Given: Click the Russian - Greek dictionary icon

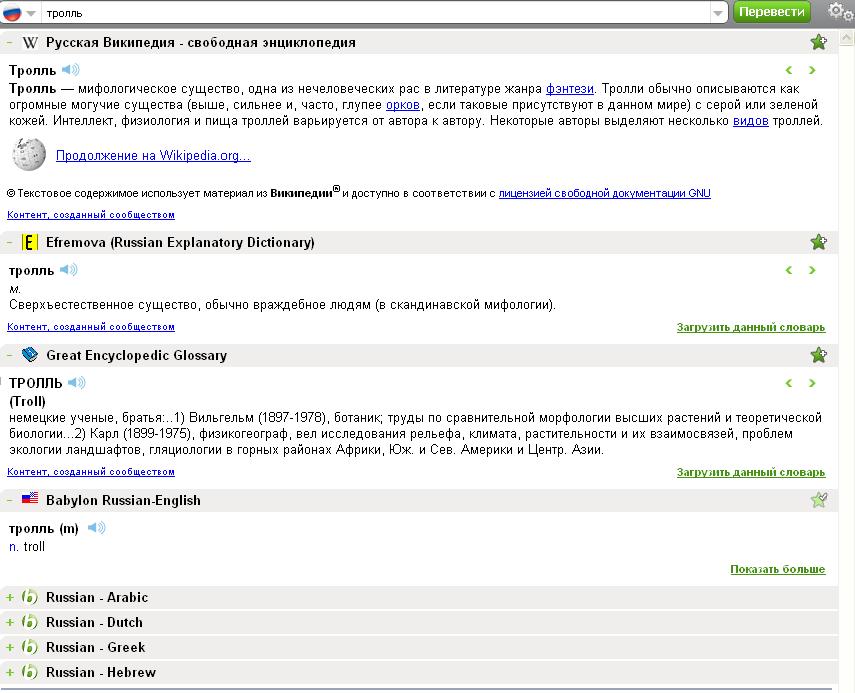Looking at the screenshot, I should tap(30, 647).
